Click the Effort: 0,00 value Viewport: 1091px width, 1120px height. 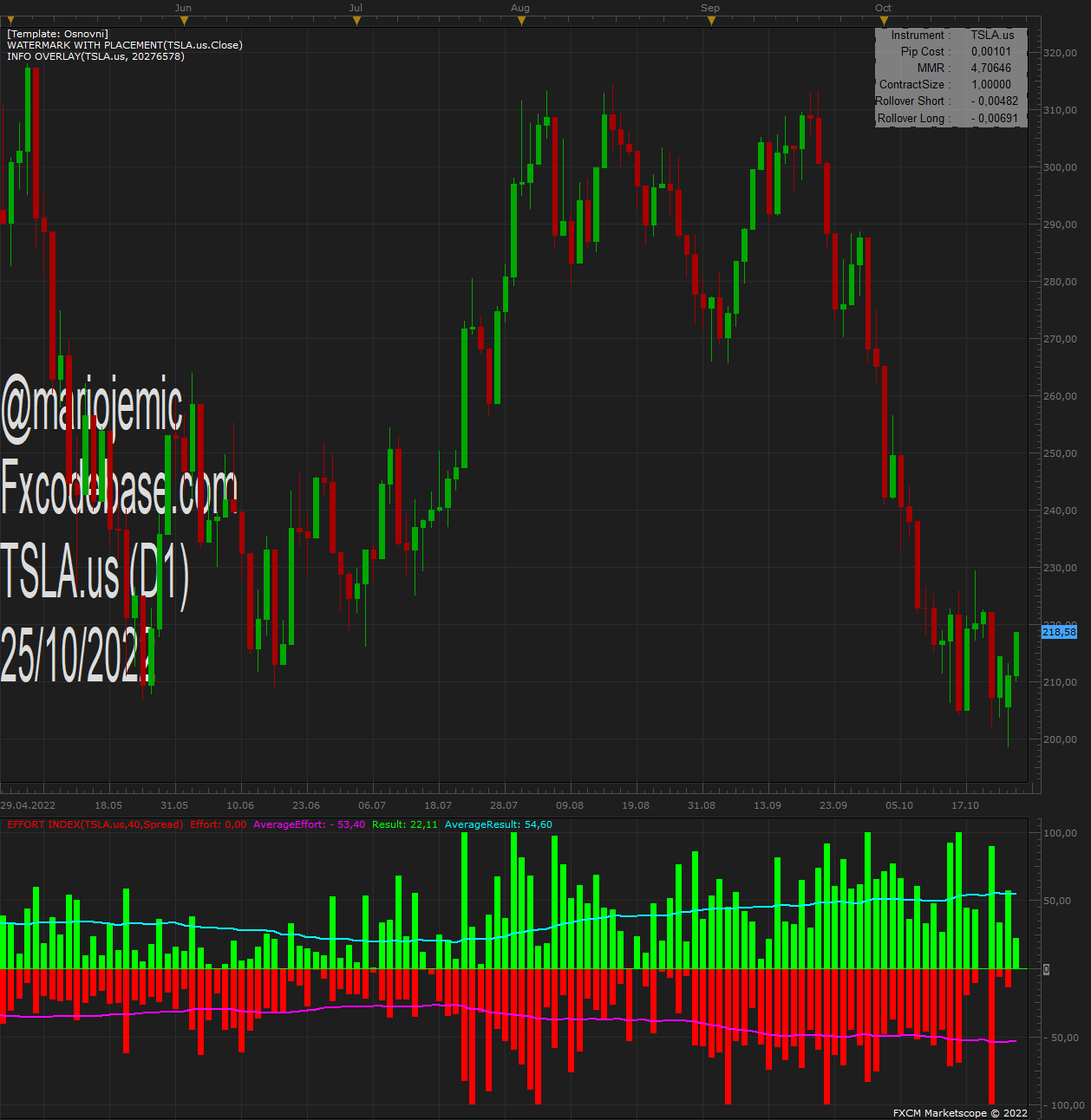click(x=219, y=824)
